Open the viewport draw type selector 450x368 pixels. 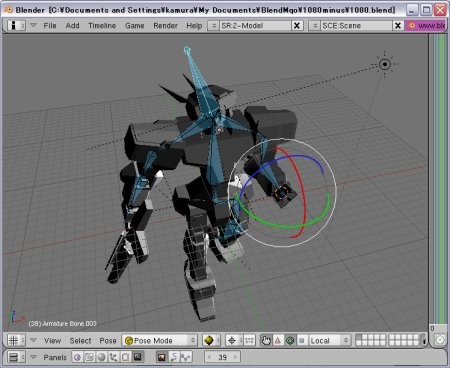pos(211,340)
